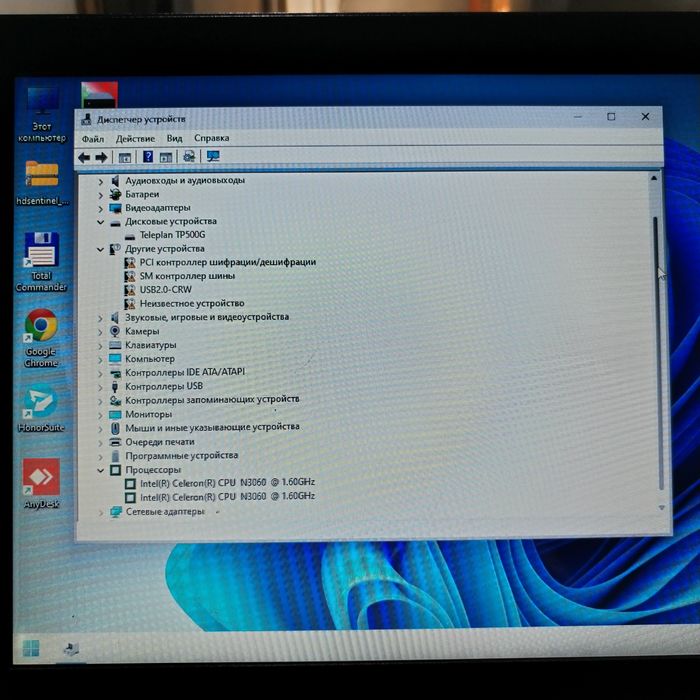Maximize the Диспетчер устройств window
This screenshot has width=700, height=700.
coord(611,117)
